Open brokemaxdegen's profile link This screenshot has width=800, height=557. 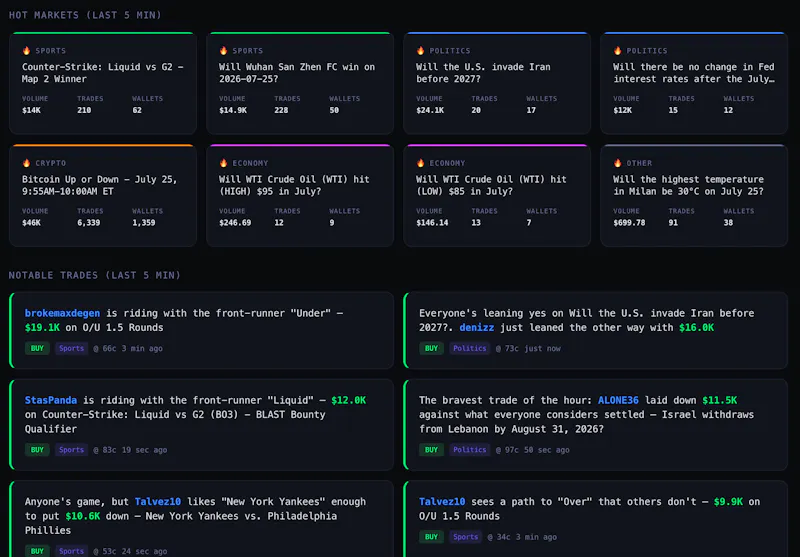click(x=62, y=313)
